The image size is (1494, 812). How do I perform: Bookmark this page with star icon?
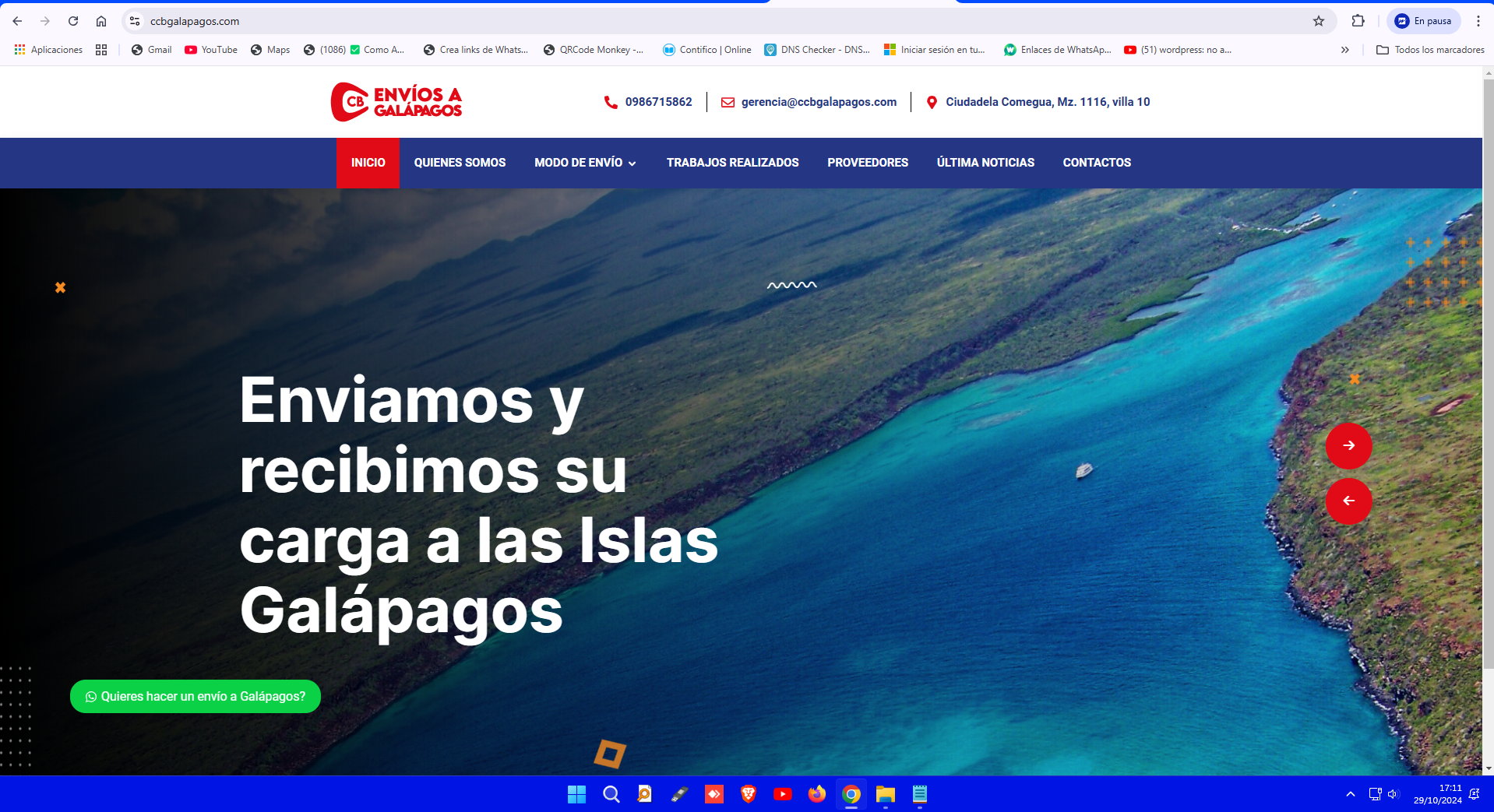1318,21
